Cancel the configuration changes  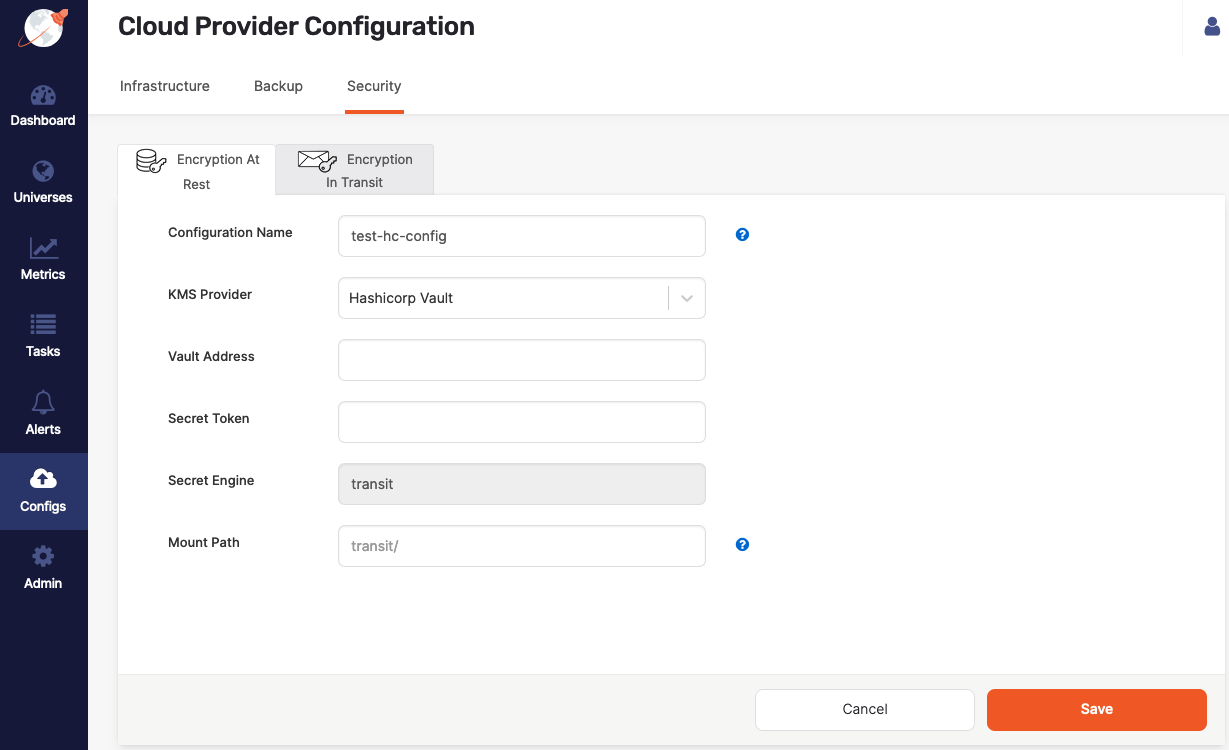(x=864, y=709)
